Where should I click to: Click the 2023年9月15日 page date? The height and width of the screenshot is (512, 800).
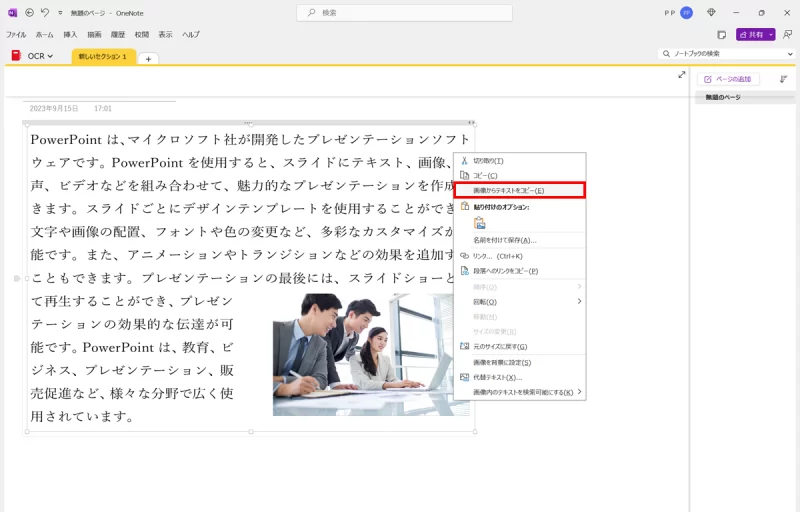(x=54, y=109)
